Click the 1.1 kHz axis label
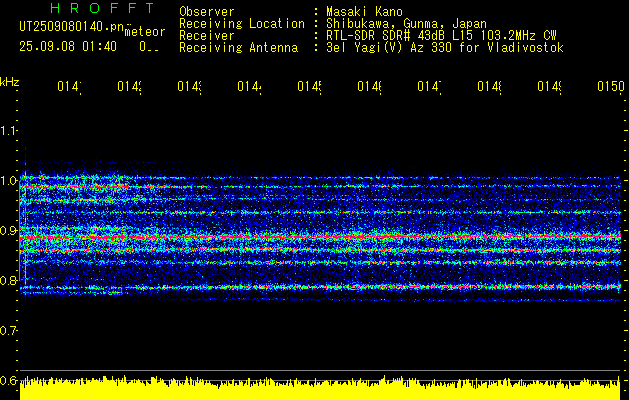Screen dimensions: 629x400 coord(8,131)
